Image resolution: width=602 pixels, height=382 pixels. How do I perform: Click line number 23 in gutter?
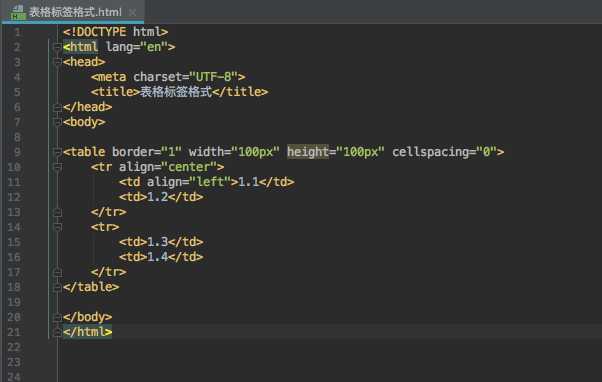click(14, 362)
